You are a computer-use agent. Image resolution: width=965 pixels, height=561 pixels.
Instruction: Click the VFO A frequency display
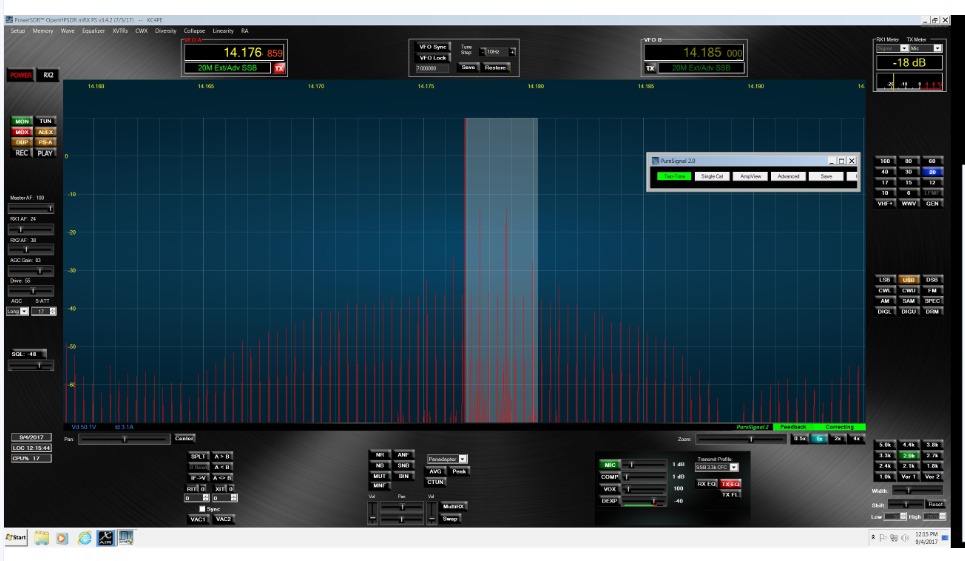point(234,53)
